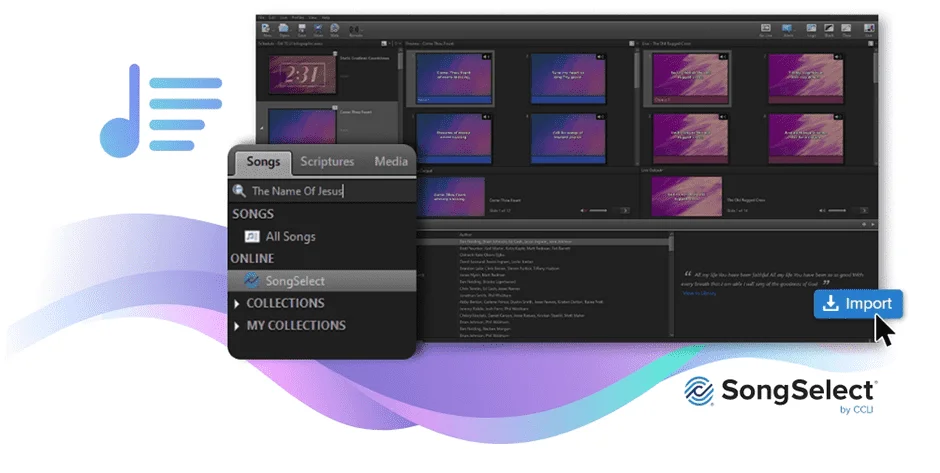Adjust the Live output volume slider

pyautogui.click(x=837, y=210)
